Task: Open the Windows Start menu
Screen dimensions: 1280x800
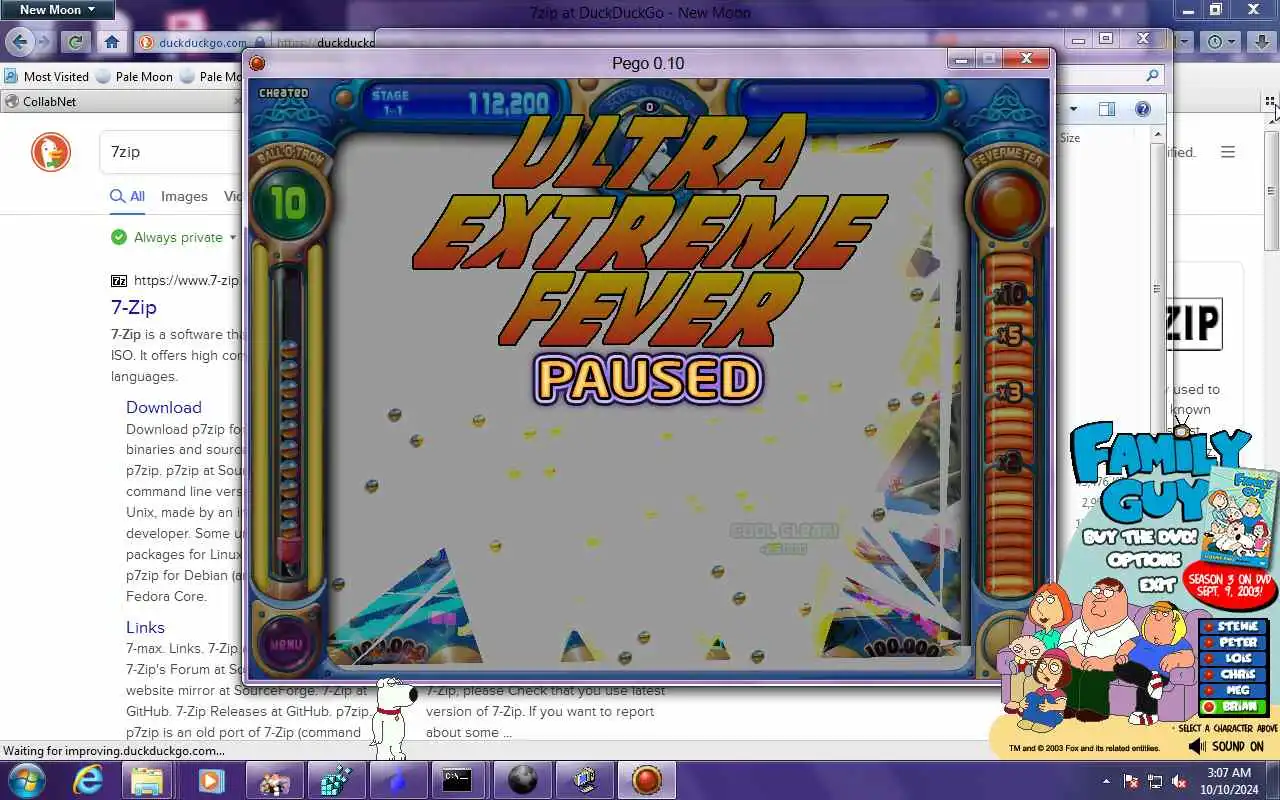Action: (26, 780)
